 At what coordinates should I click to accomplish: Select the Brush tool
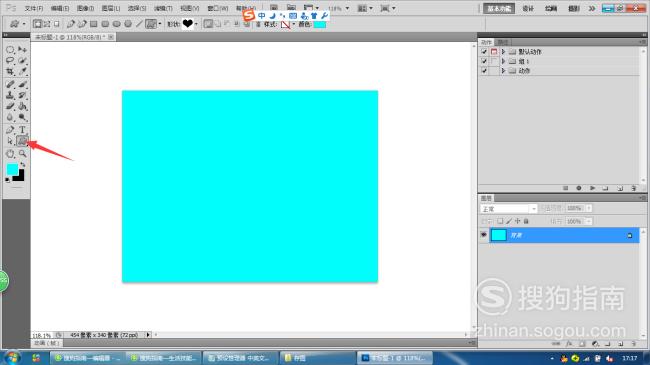22,85
